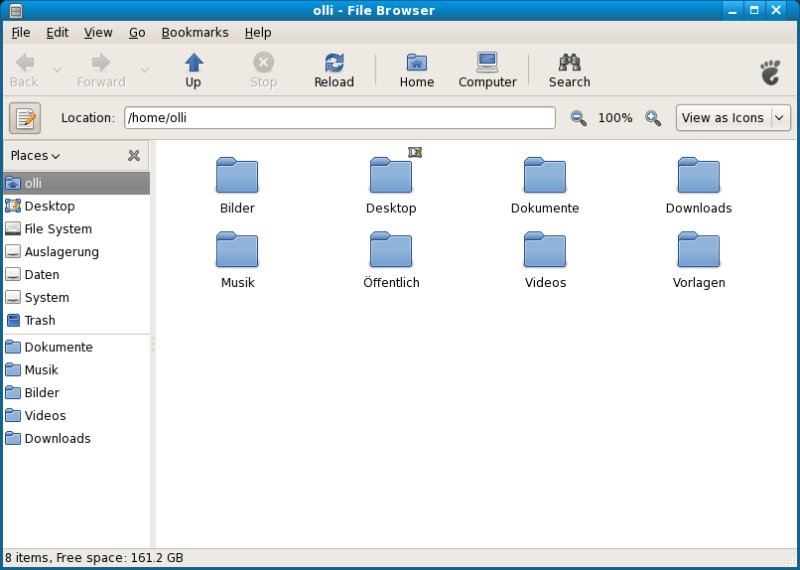
Task: Launch Search with the binoculars icon
Action: (569, 70)
